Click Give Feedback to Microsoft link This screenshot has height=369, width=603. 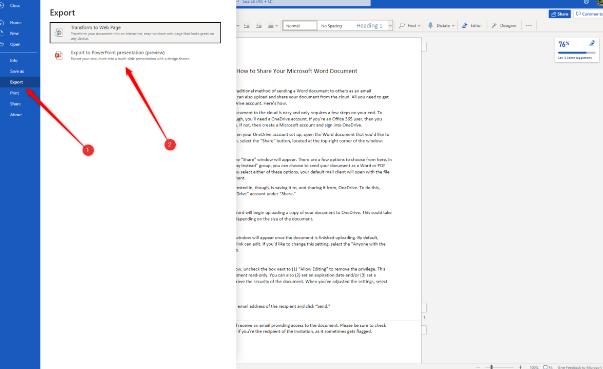coord(579,367)
